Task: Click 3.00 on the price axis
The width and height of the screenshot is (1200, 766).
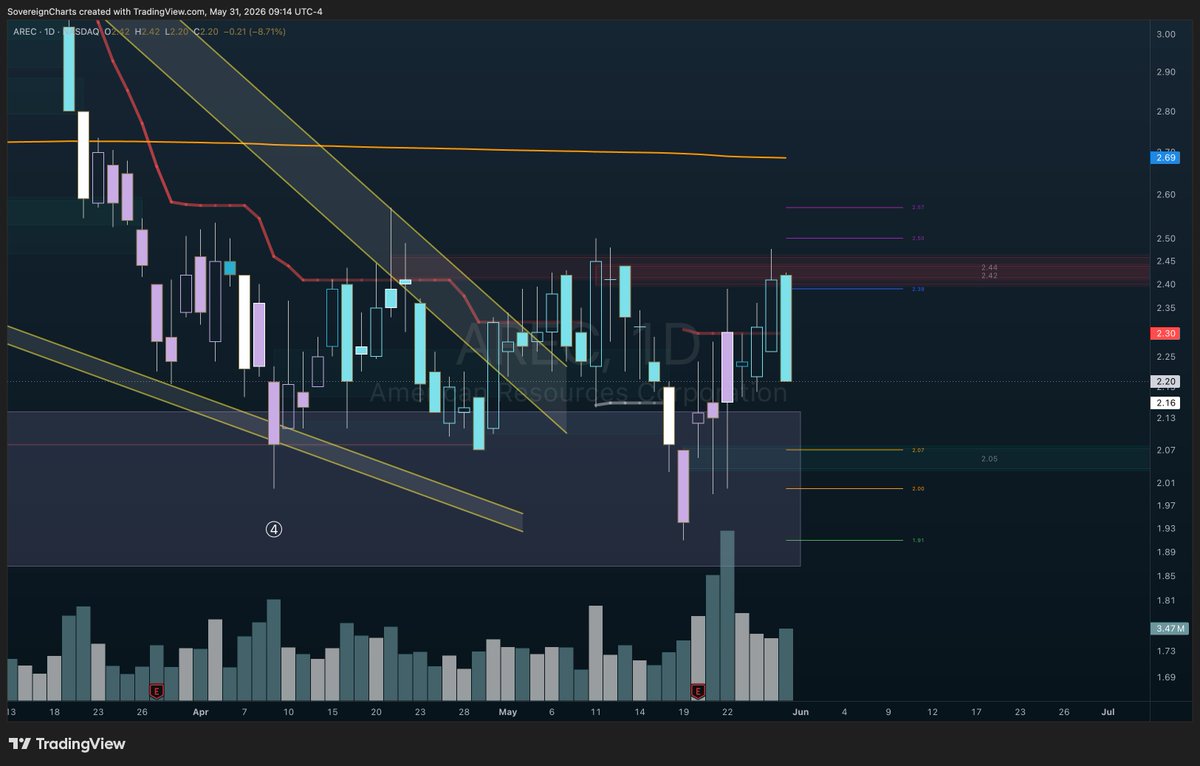Action: click(1166, 34)
